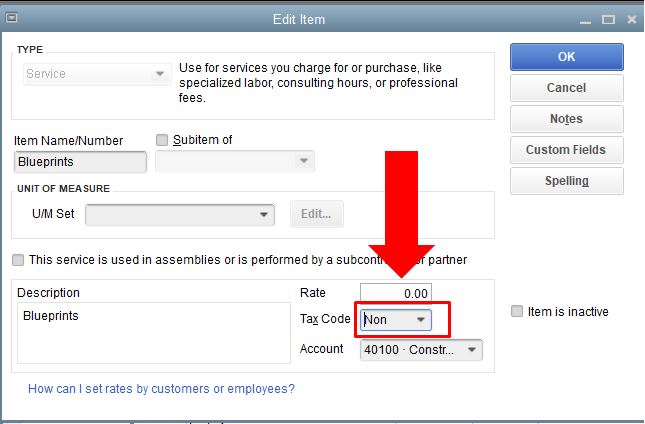645x424 pixels.
Task: Open Custom Fields for the item
Action: pos(567,150)
